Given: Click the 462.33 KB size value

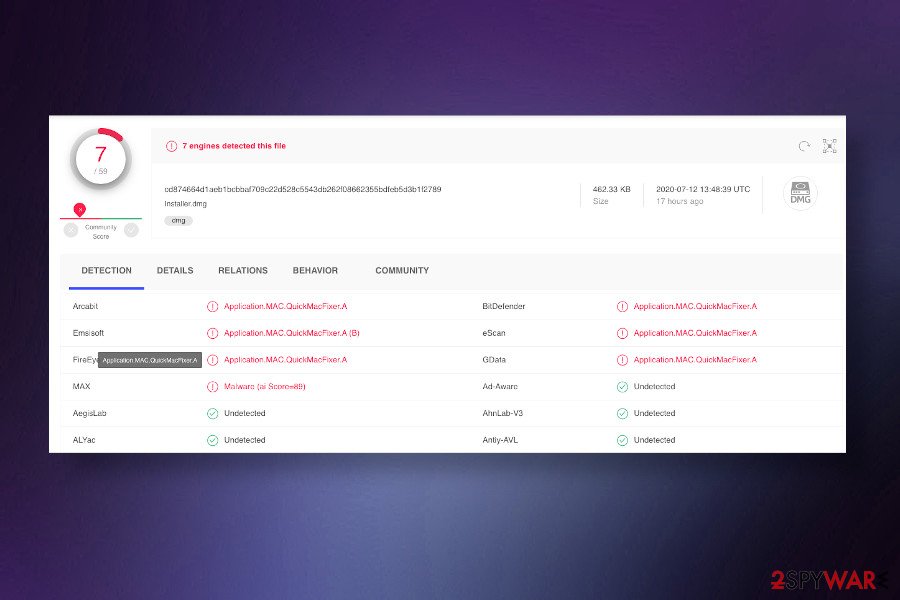Looking at the screenshot, I should [x=611, y=189].
